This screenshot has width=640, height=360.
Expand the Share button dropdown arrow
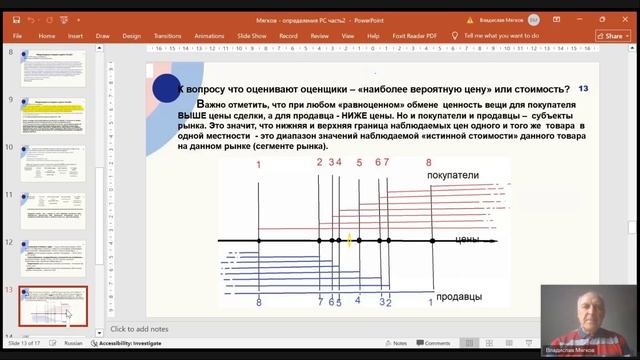coord(627,36)
